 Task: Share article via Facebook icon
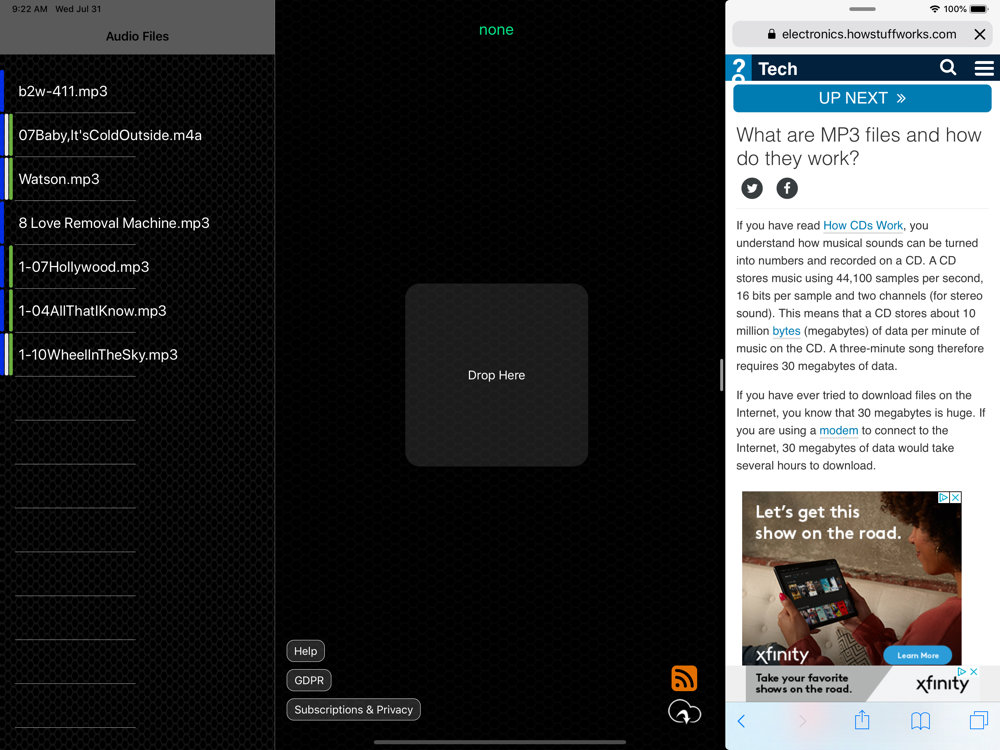point(787,188)
